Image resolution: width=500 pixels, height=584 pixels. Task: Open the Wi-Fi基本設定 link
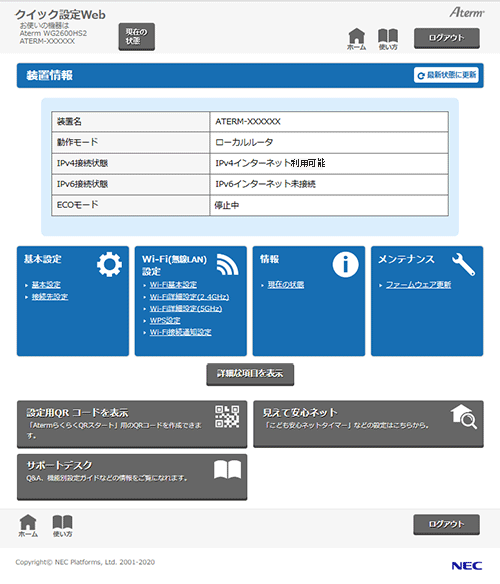[173, 285]
